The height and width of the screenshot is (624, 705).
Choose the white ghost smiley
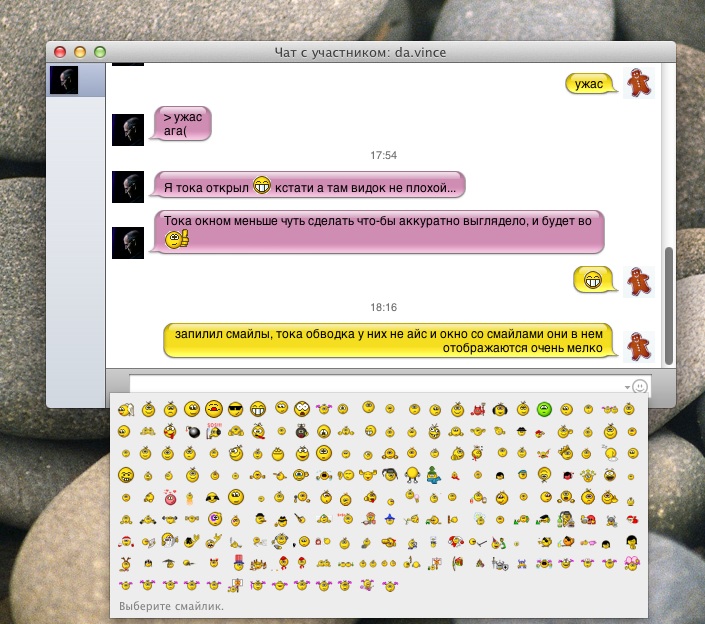170,541
